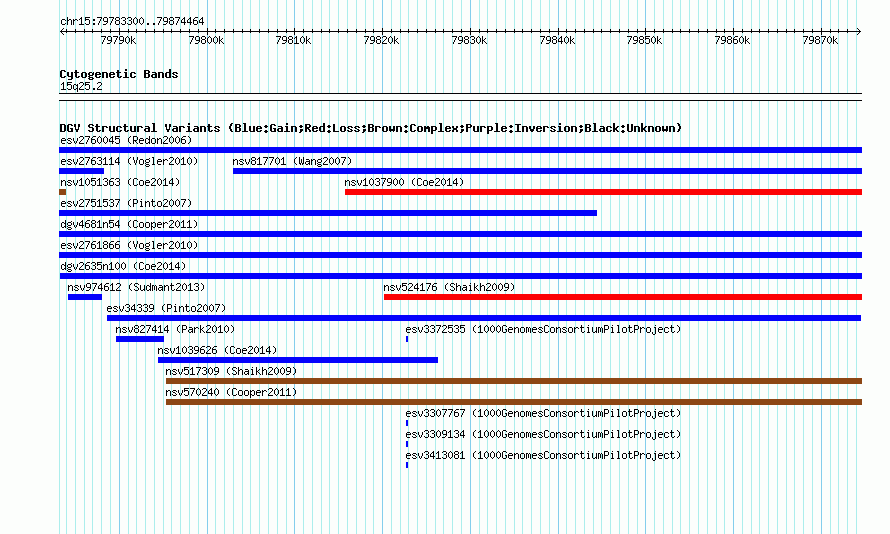Click the 79850k ruler tick label
Image resolution: width=890 pixels, height=534 pixels.
tap(644, 40)
